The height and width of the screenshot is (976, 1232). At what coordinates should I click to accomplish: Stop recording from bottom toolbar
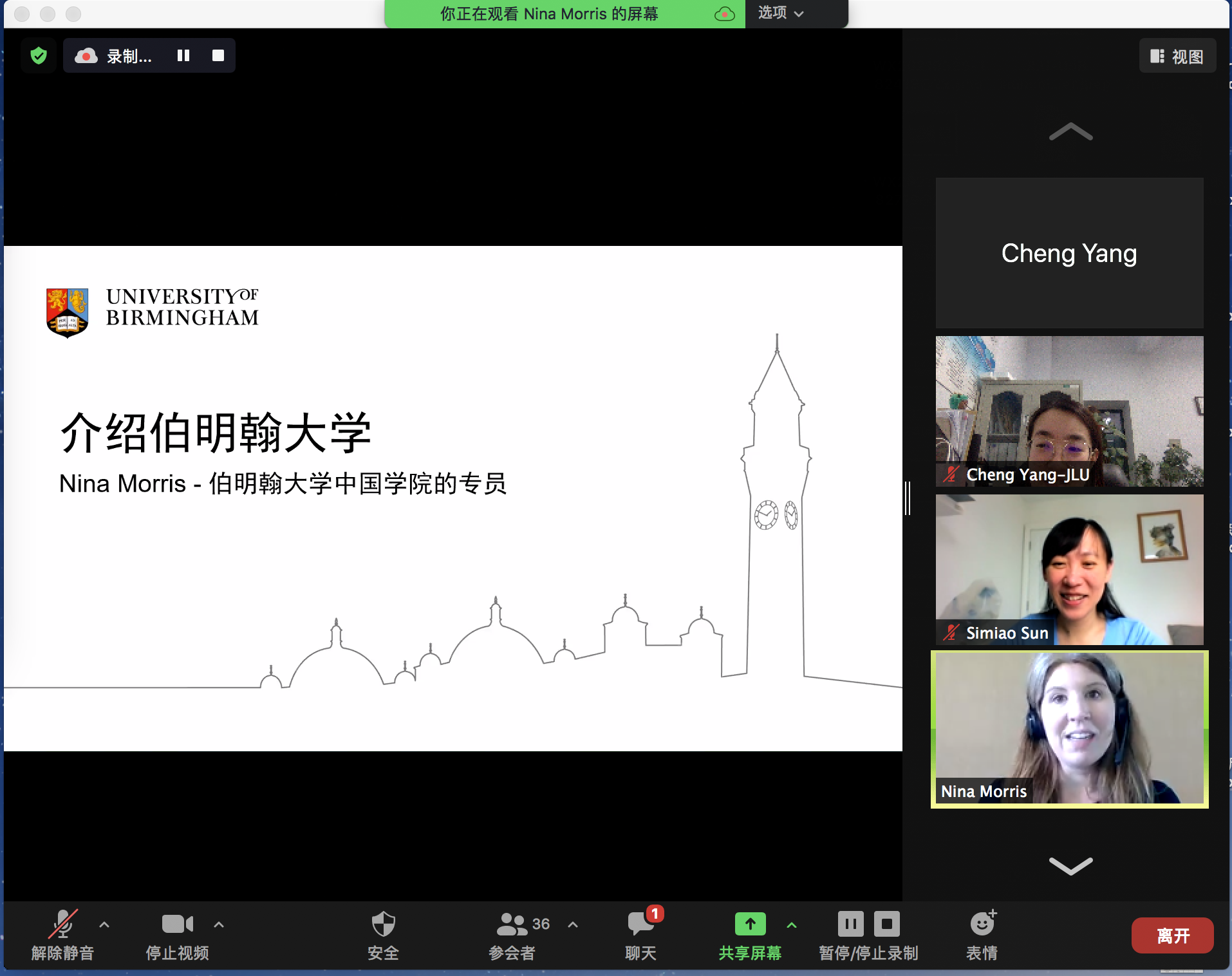coord(886,924)
